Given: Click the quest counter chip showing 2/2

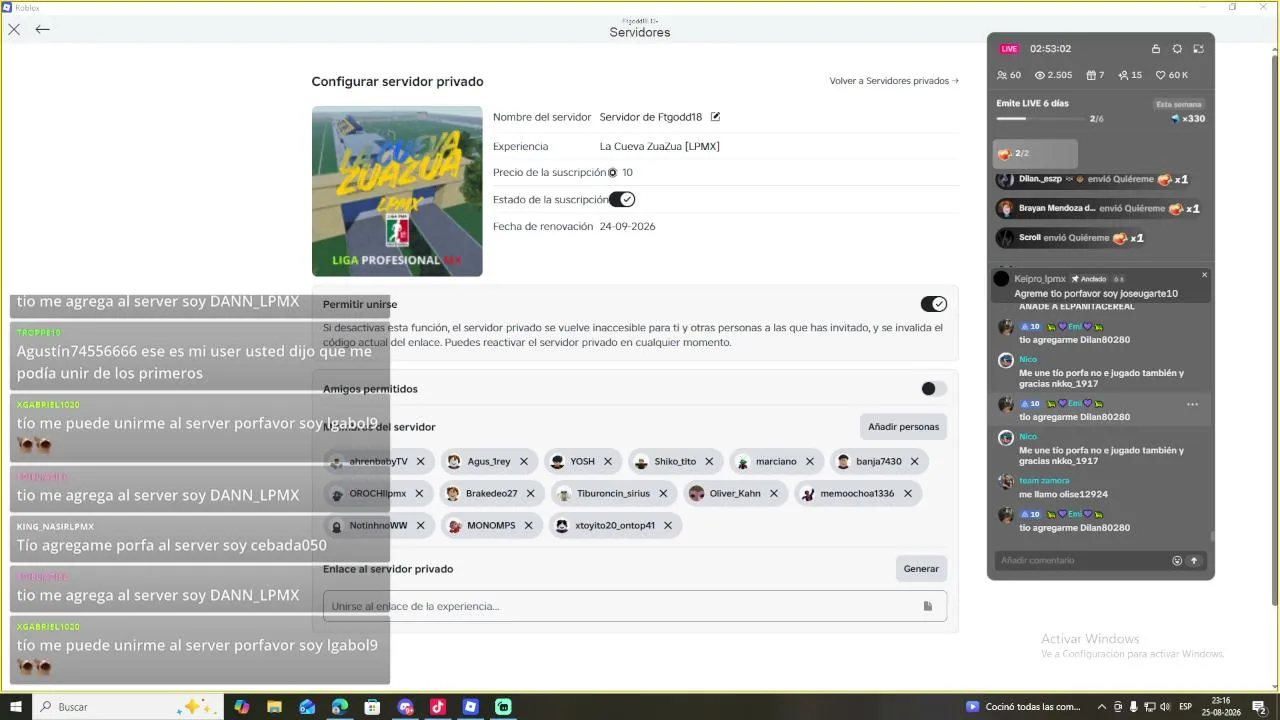Looking at the screenshot, I should click(x=1035, y=153).
